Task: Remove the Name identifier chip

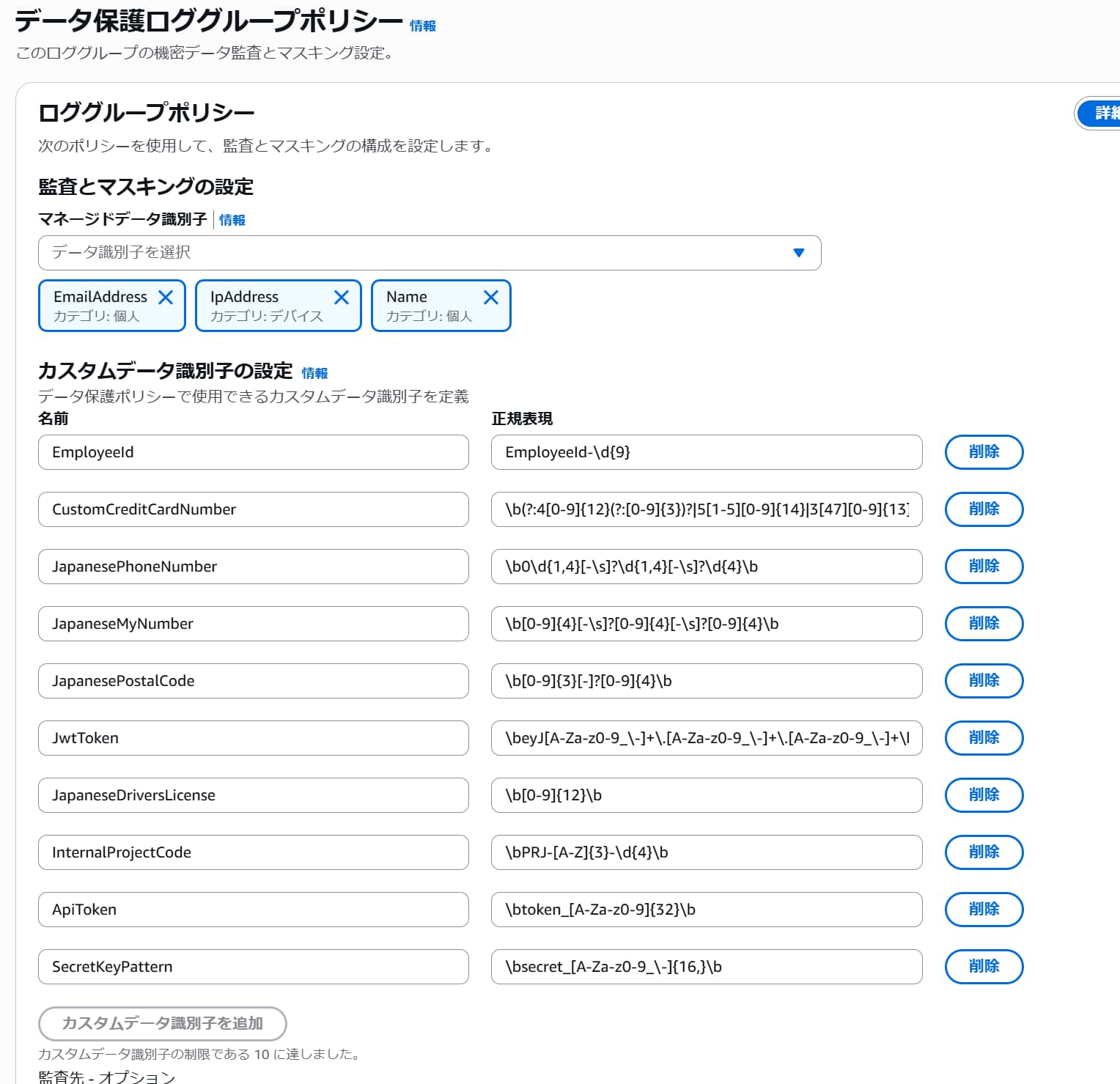Action: [491, 297]
